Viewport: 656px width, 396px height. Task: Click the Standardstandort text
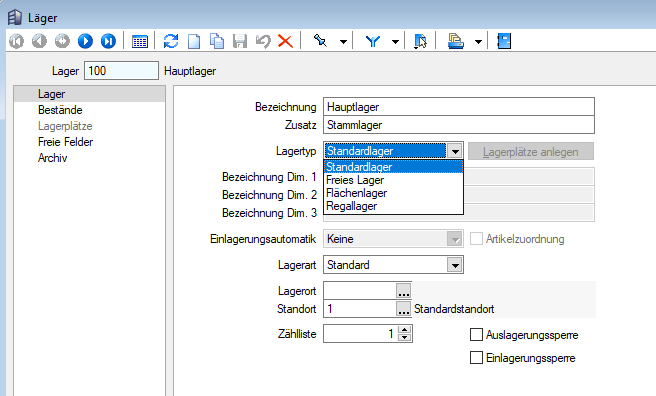[454, 309]
